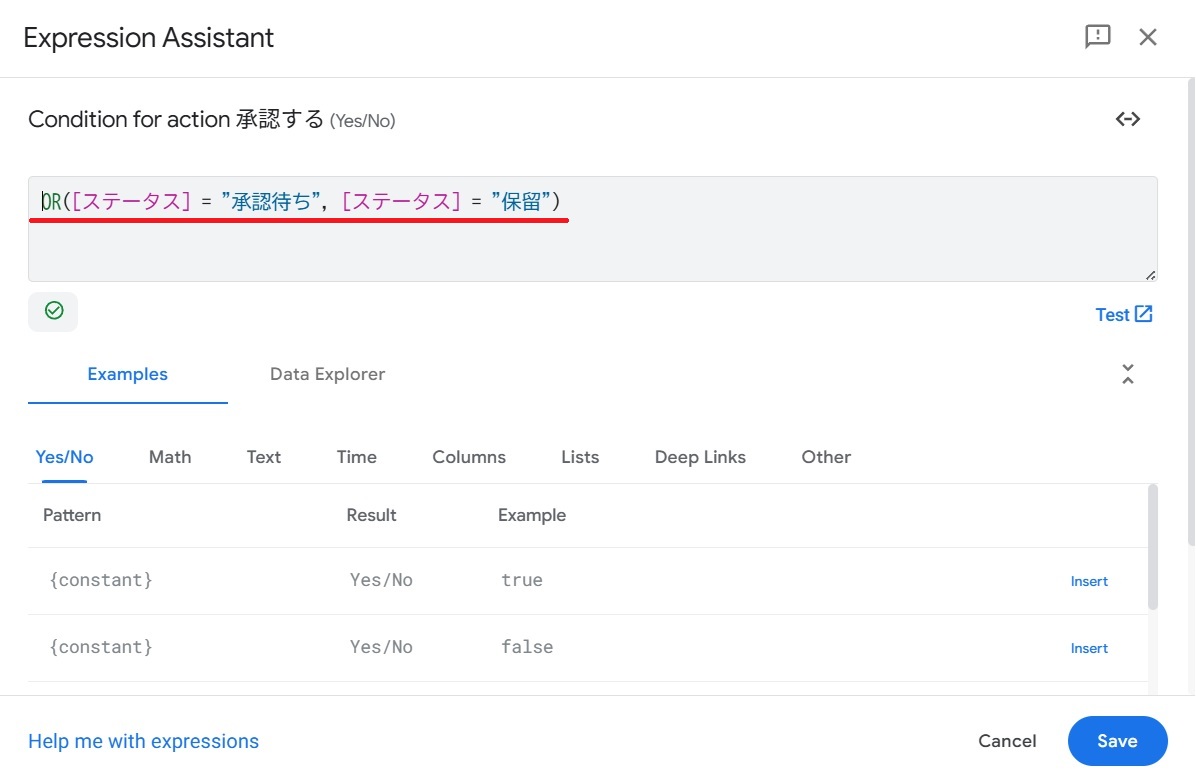Click the expand-width arrows icon
Image resolution: width=1196 pixels, height=782 pixels.
click(x=1128, y=119)
